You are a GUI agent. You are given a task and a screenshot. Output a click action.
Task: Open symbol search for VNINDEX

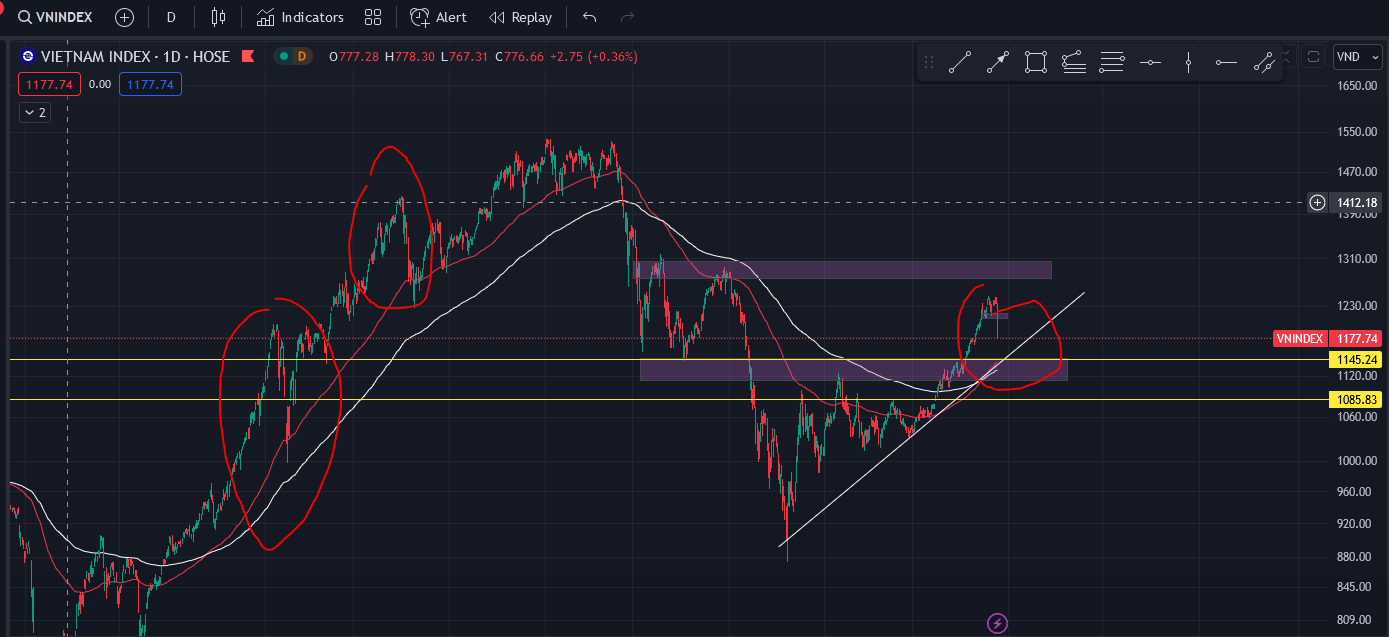click(55, 17)
